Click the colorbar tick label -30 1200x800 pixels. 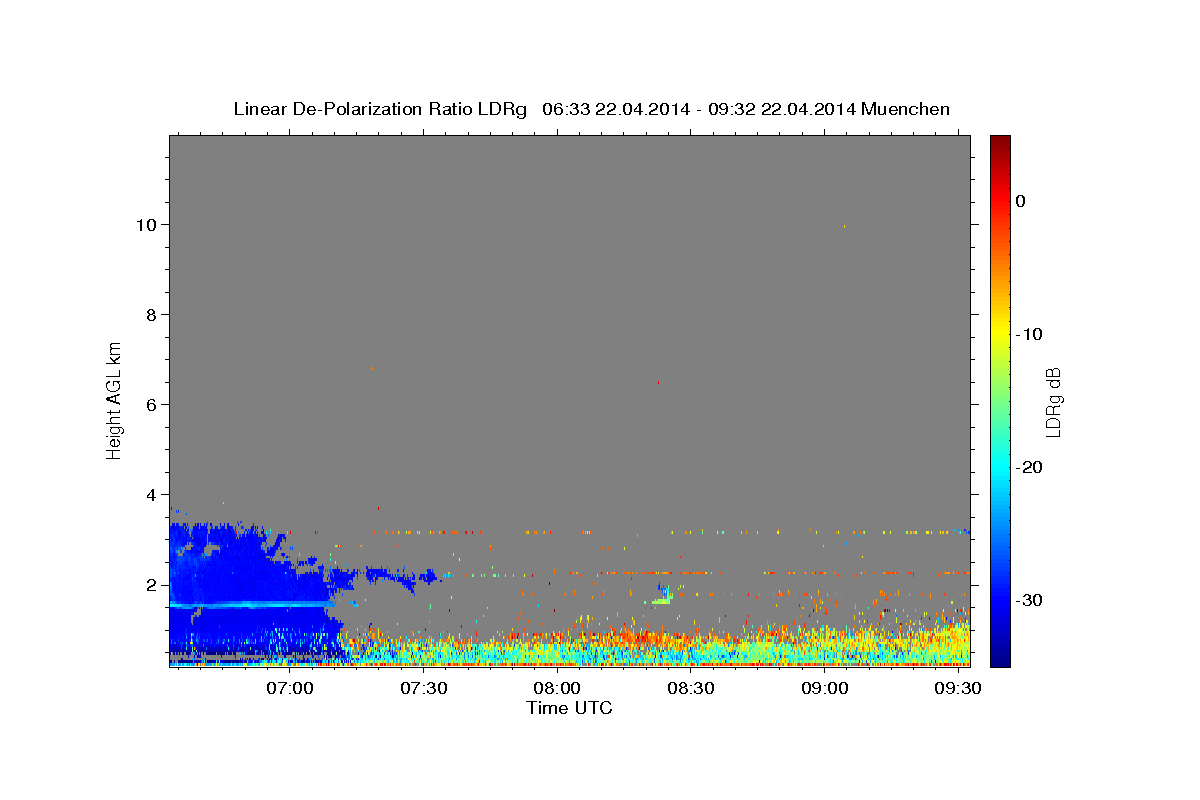point(1029,600)
